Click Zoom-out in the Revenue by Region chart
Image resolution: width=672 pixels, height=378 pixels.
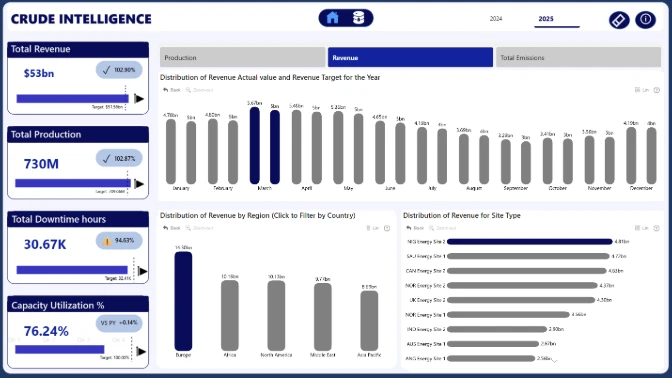coord(199,228)
